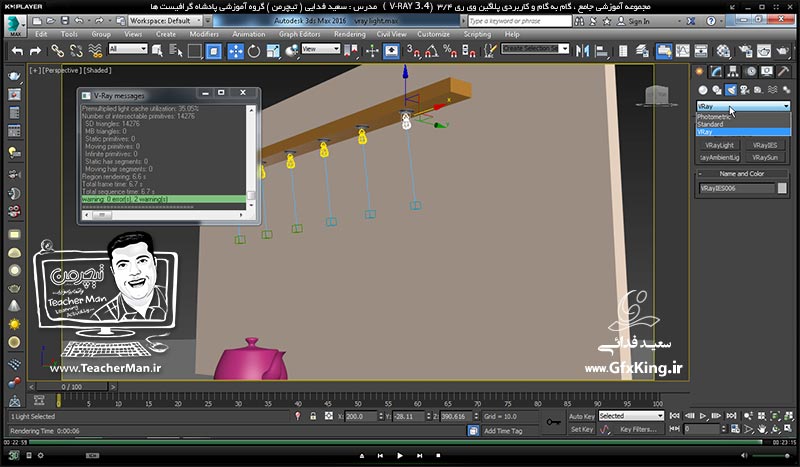Click the time slider at 0 / 100
800x467 pixels.
click(71, 387)
